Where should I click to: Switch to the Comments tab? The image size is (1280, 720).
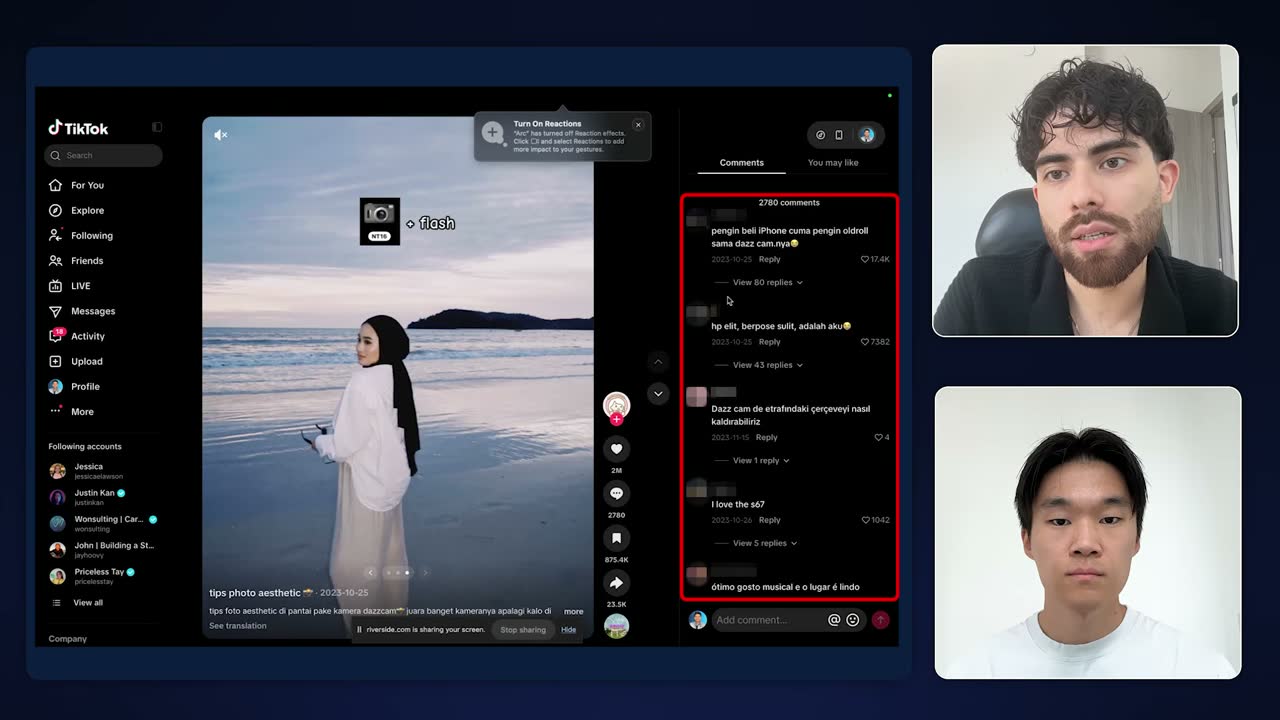pyautogui.click(x=741, y=163)
